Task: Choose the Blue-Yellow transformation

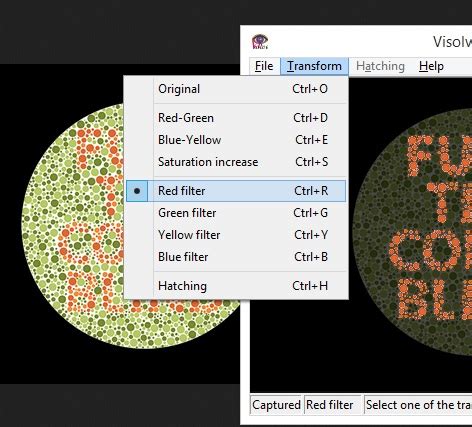Action: (236, 140)
